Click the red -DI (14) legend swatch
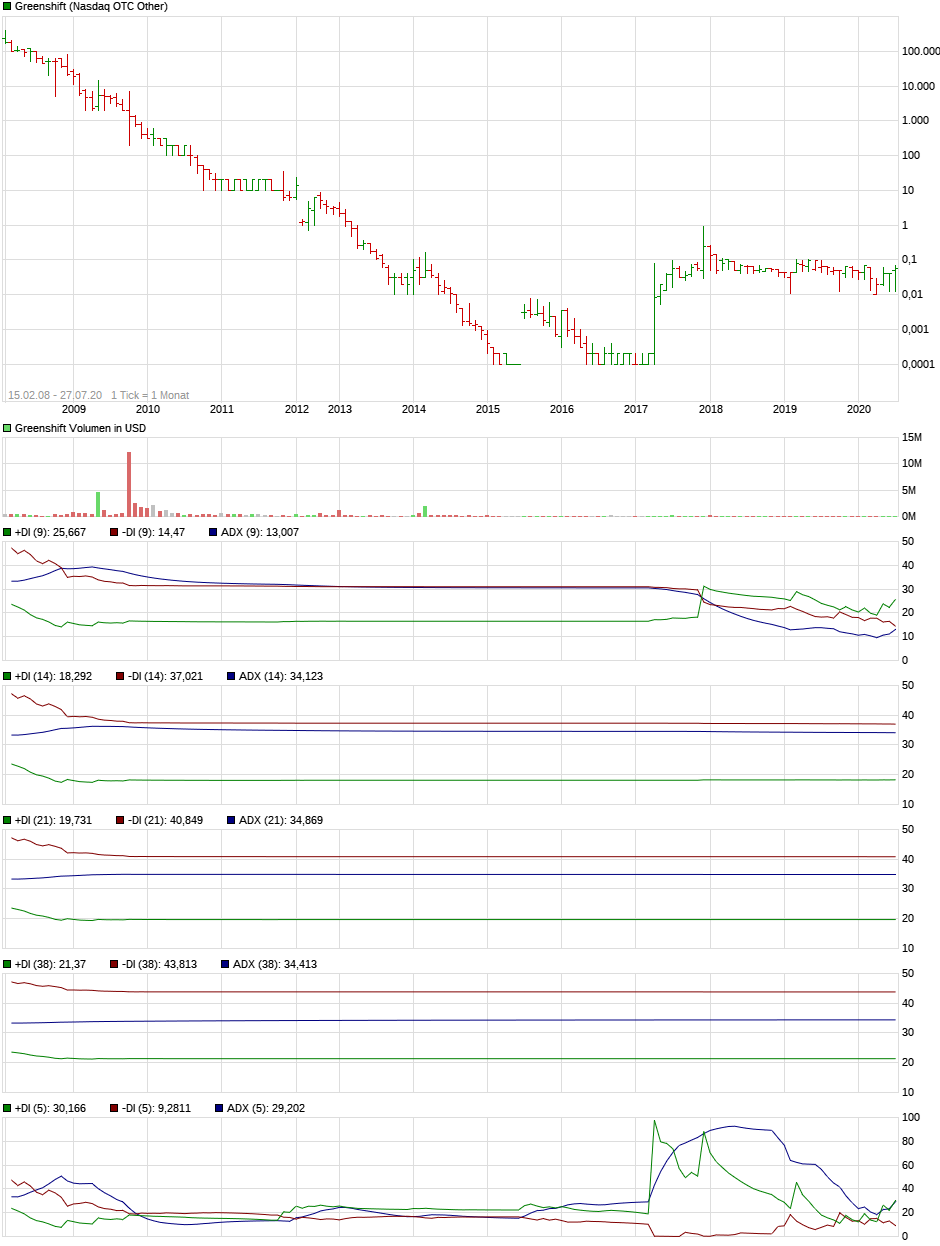Image resolution: width=940 pixels, height=1246 pixels. click(x=120, y=676)
